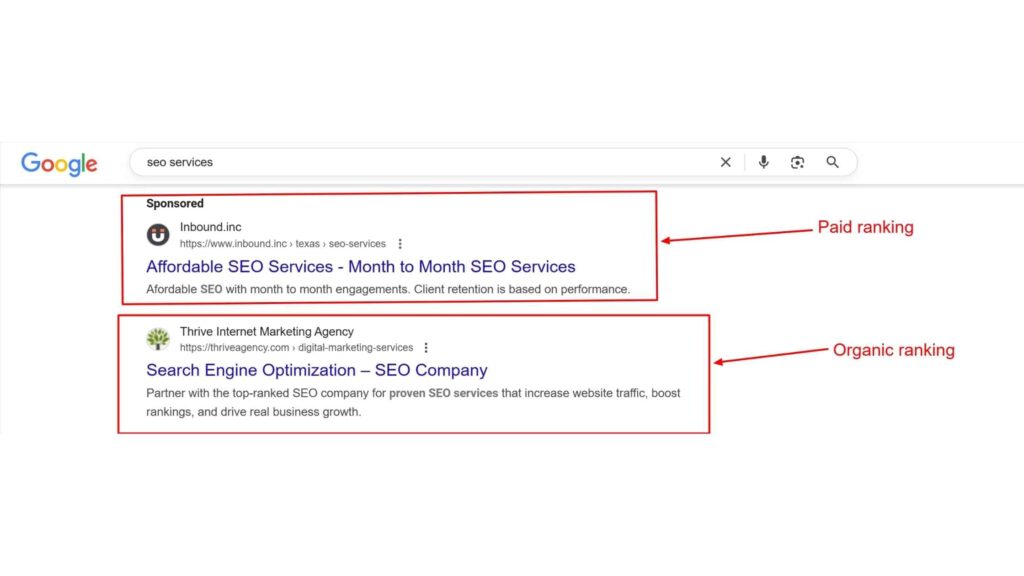This screenshot has height=576, width=1024.
Task: Focus the search field containing "seo services"
Action: (x=420, y=162)
